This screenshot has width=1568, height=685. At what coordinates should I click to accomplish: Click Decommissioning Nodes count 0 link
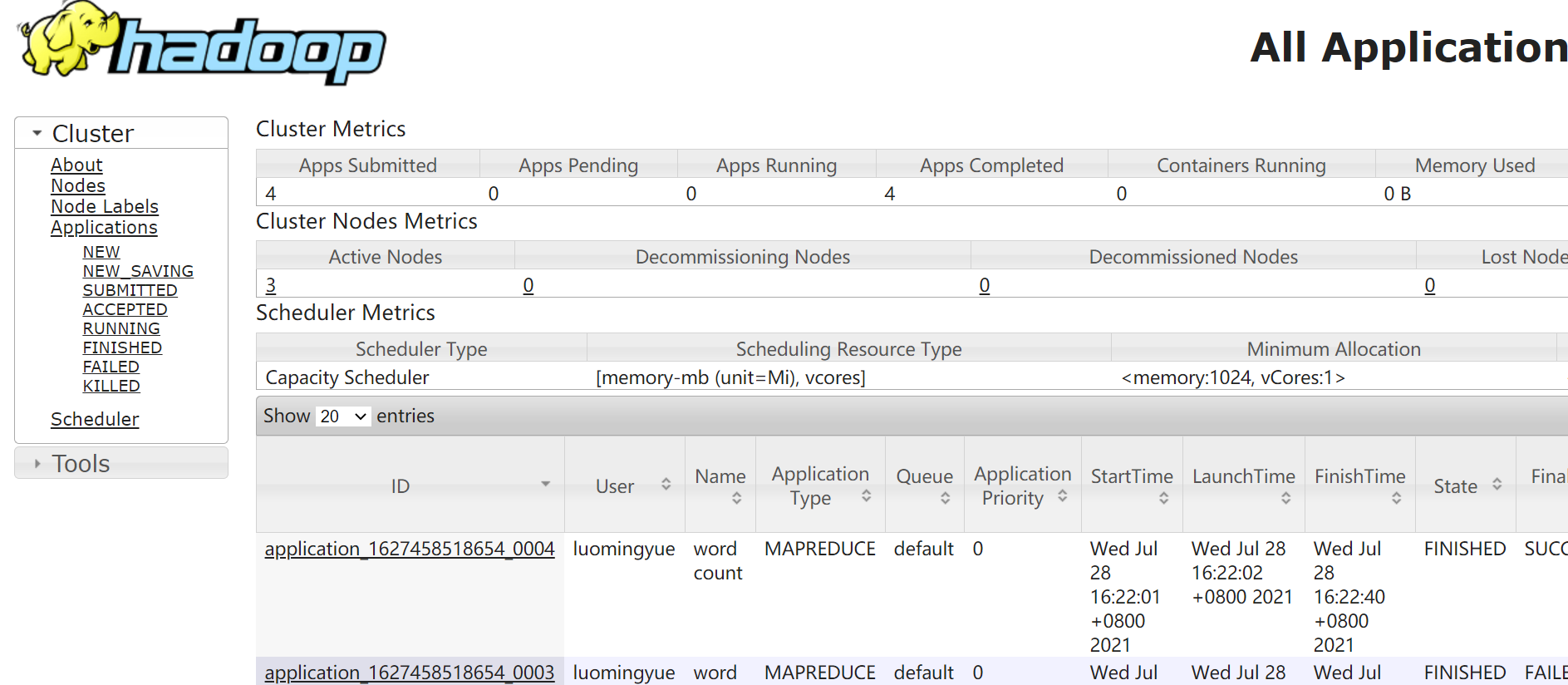(528, 285)
